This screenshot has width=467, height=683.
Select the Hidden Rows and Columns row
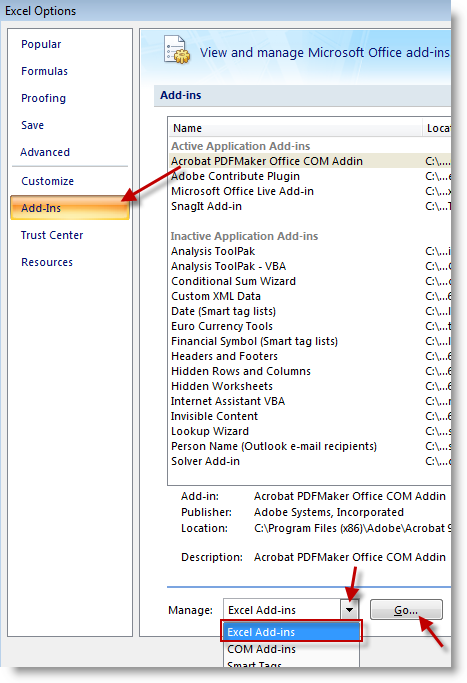(x=310, y=372)
